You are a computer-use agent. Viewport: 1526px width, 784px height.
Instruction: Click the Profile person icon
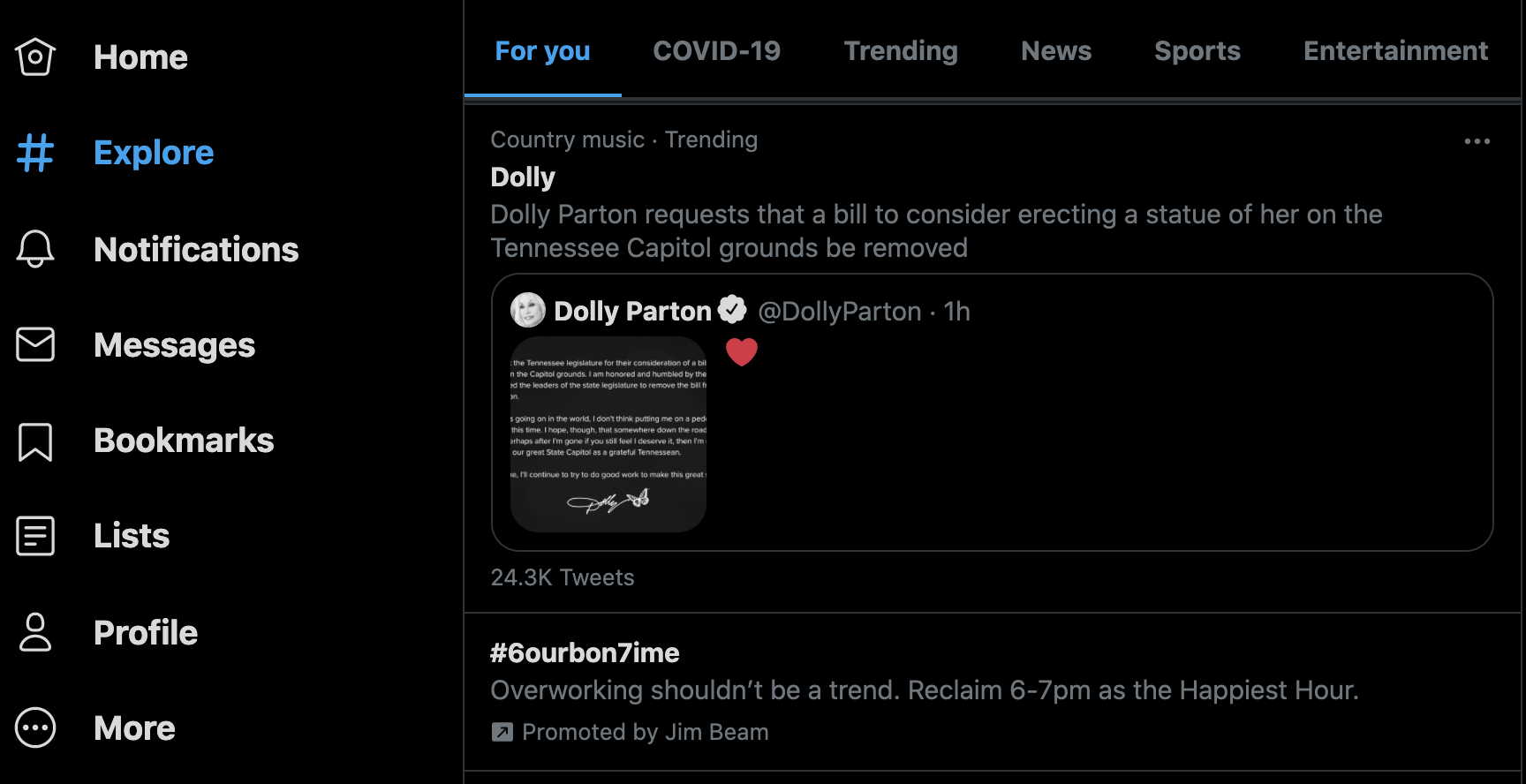click(x=35, y=632)
